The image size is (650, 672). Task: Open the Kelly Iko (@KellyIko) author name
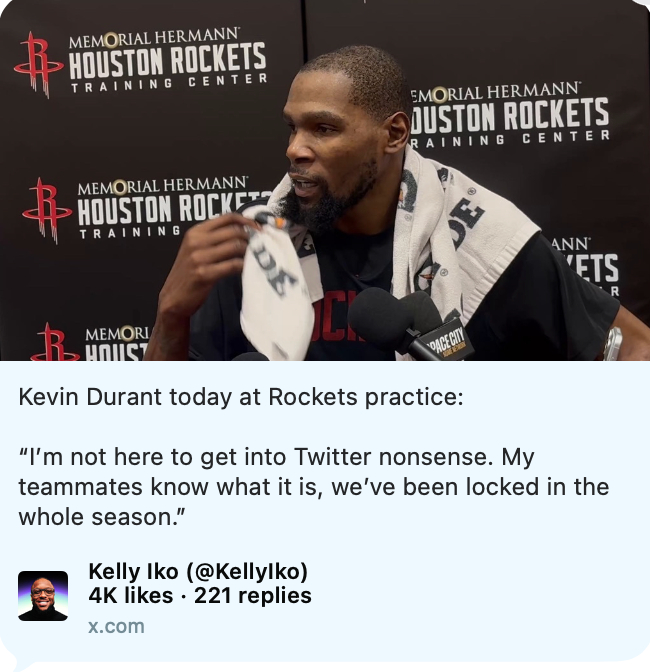[x=198, y=571]
